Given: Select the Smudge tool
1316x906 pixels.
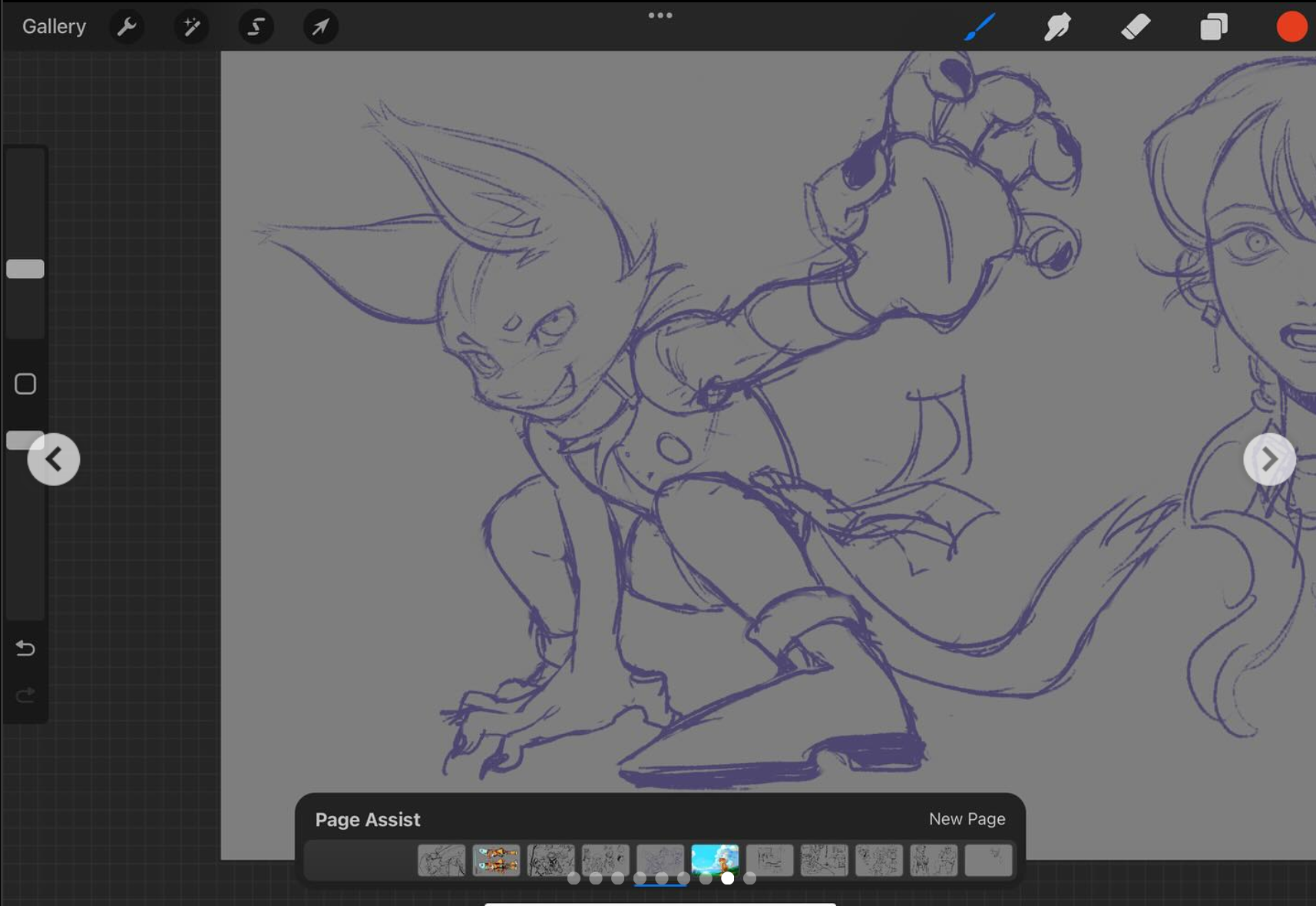Looking at the screenshot, I should click(x=1057, y=27).
